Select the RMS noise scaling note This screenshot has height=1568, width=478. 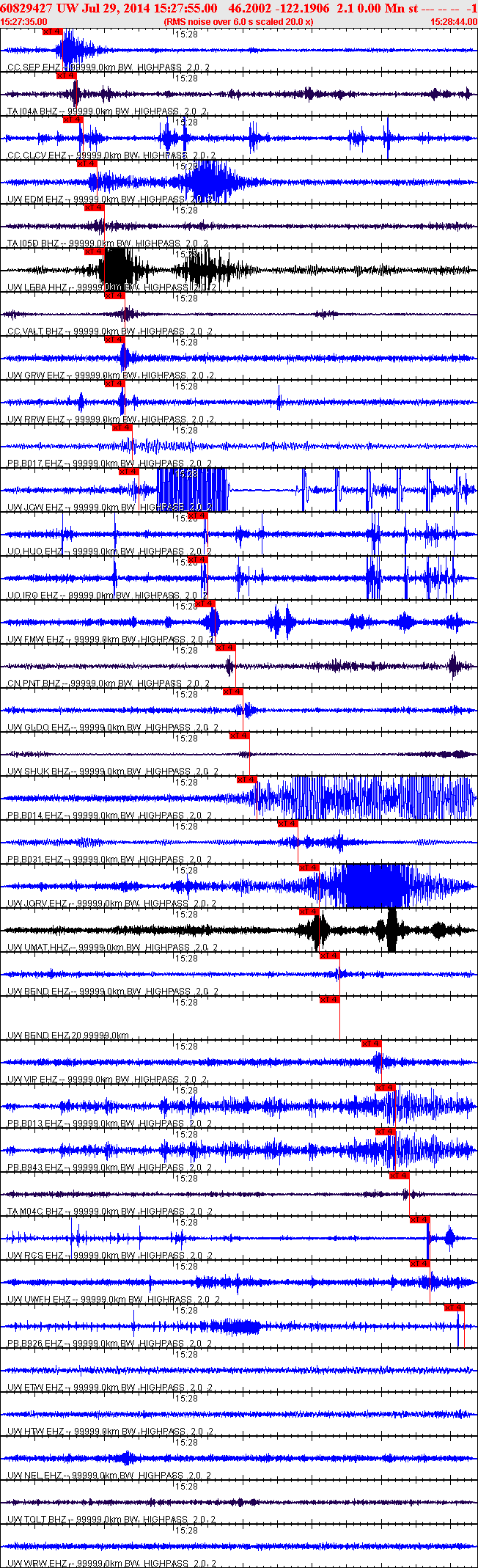click(x=239, y=22)
